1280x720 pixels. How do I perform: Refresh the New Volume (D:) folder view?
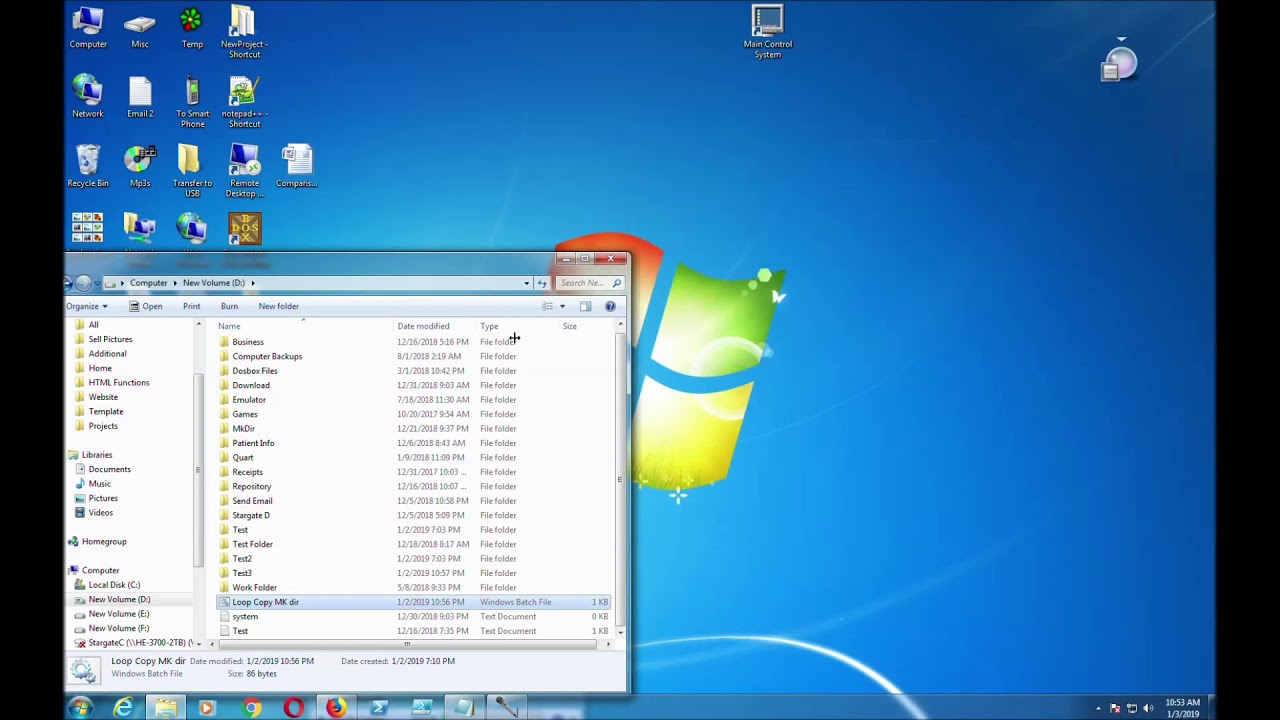pos(542,283)
